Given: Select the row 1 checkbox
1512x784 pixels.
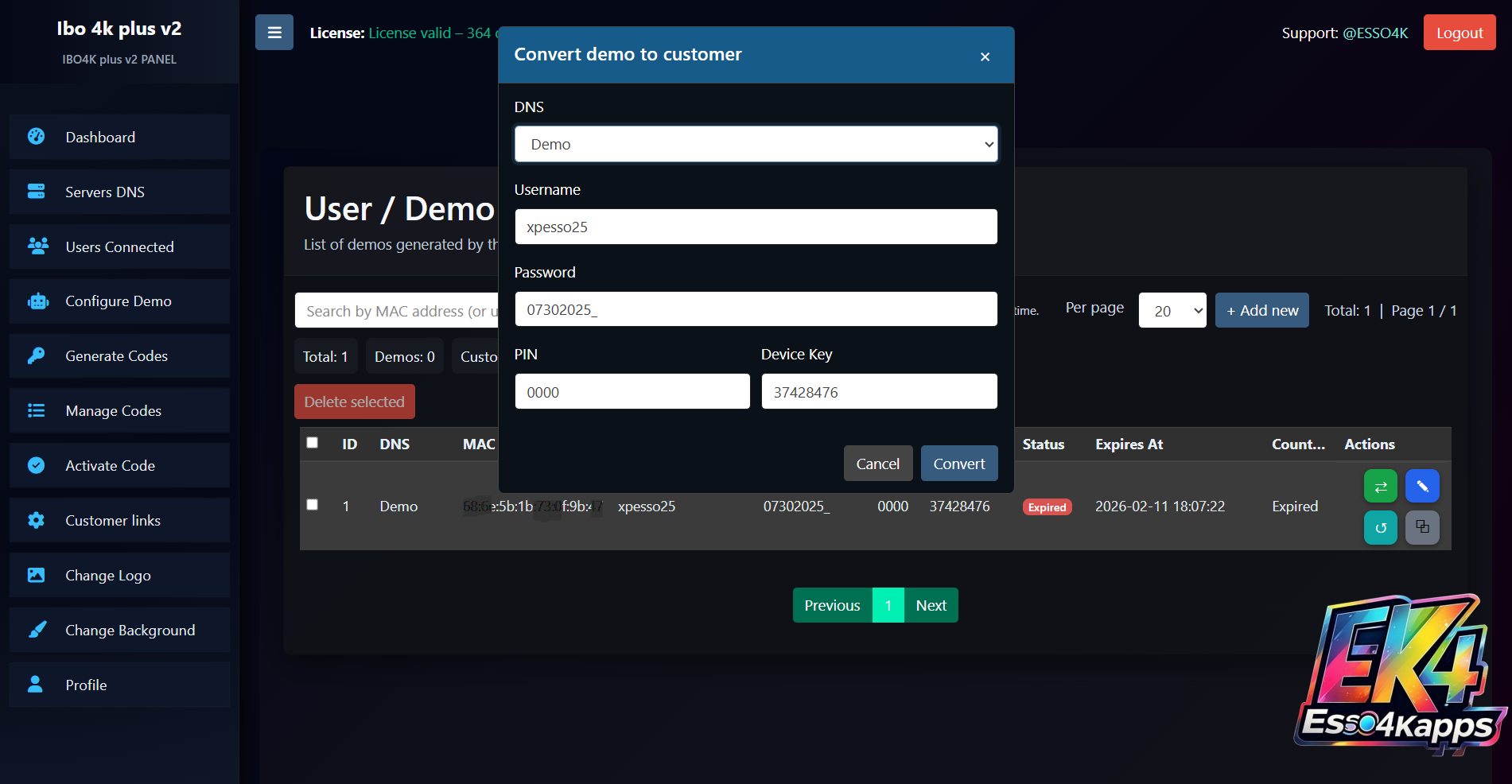Looking at the screenshot, I should click(313, 505).
